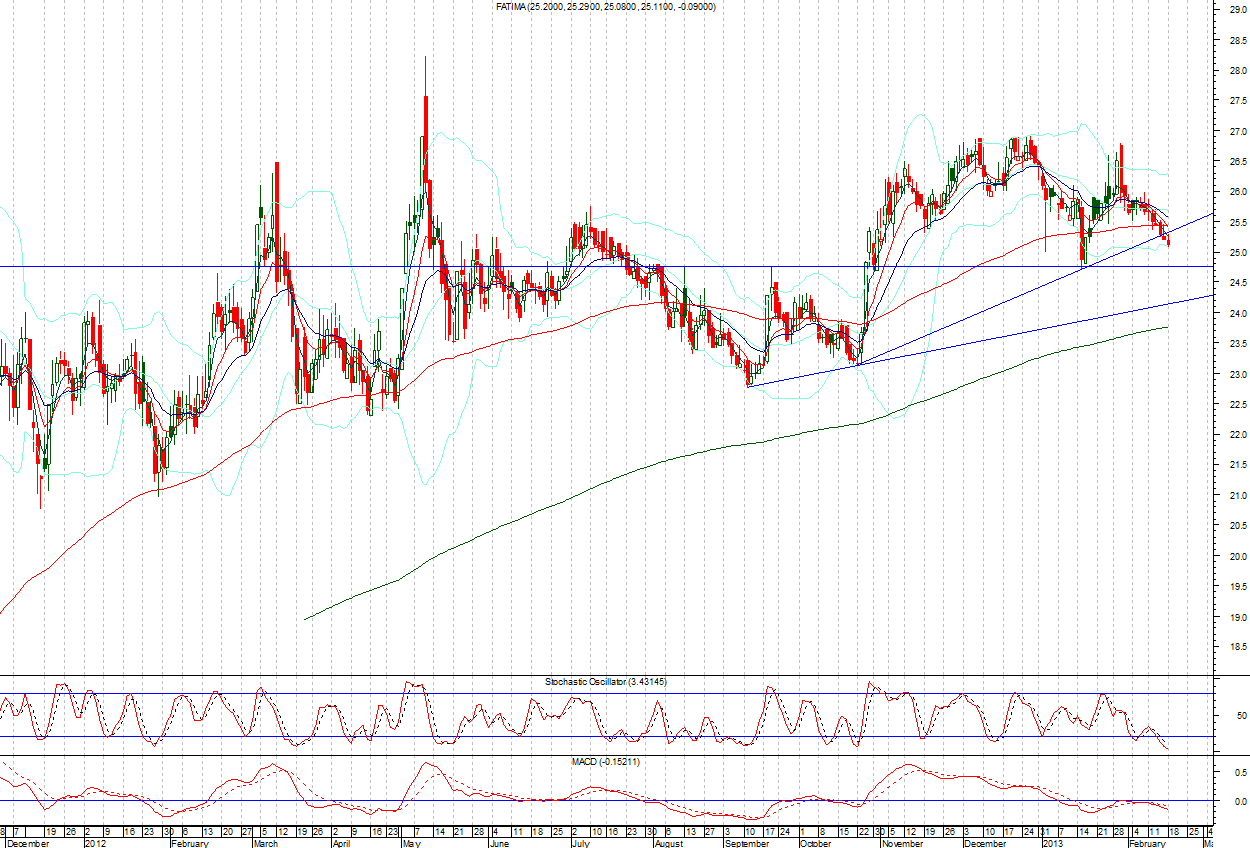Click the March label on time axis

[x=265, y=843]
